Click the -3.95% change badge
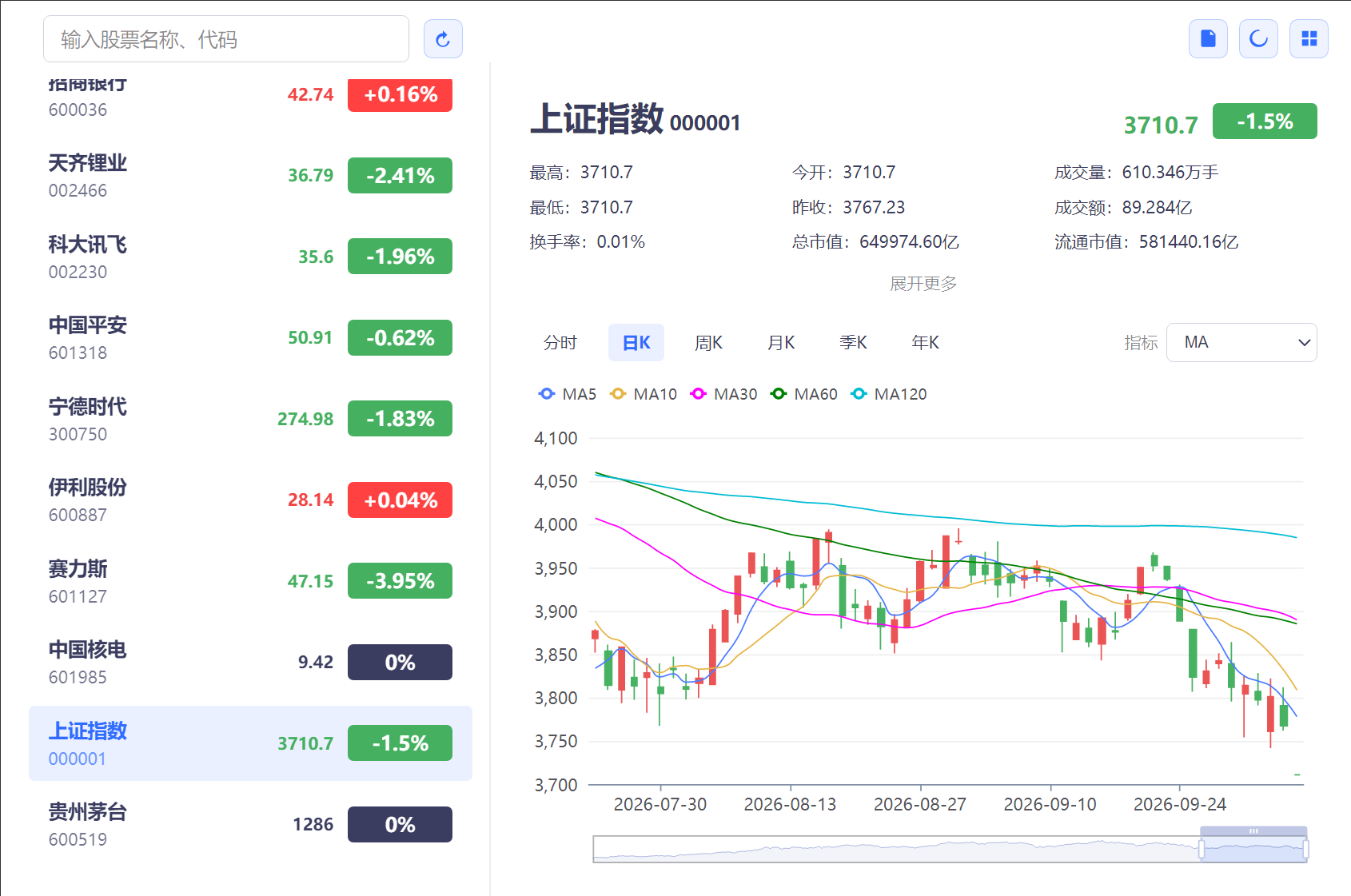Image resolution: width=1351 pixels, height=896 pixels. click(400, 581)
